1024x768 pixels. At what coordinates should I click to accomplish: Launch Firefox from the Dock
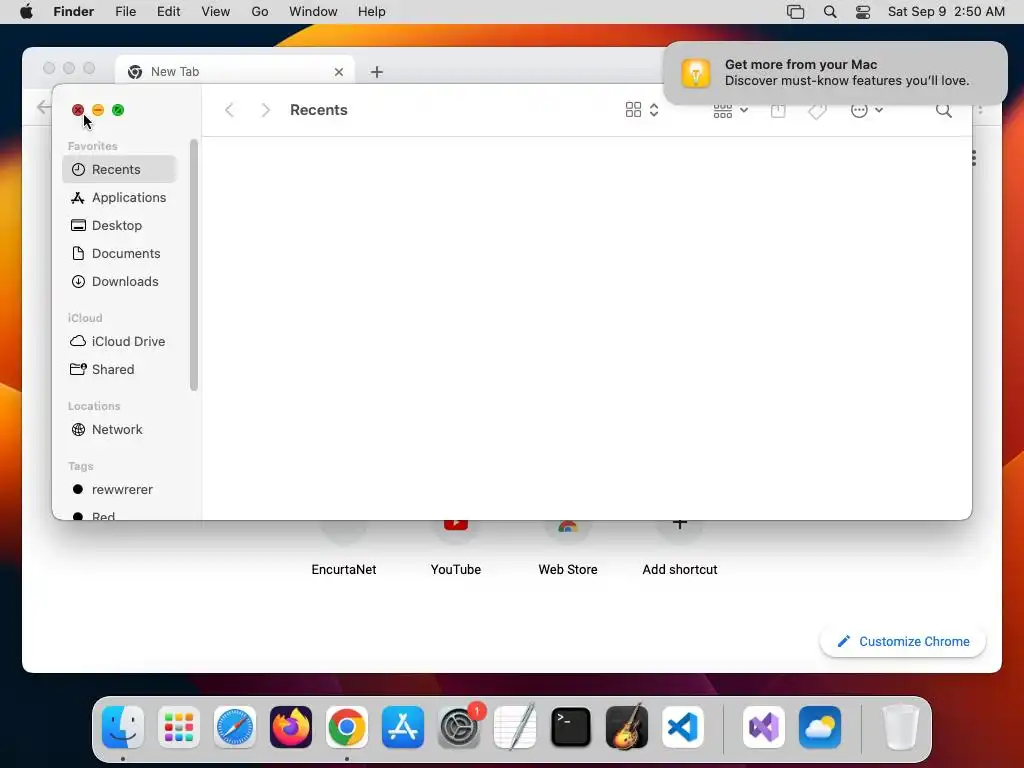291,727
